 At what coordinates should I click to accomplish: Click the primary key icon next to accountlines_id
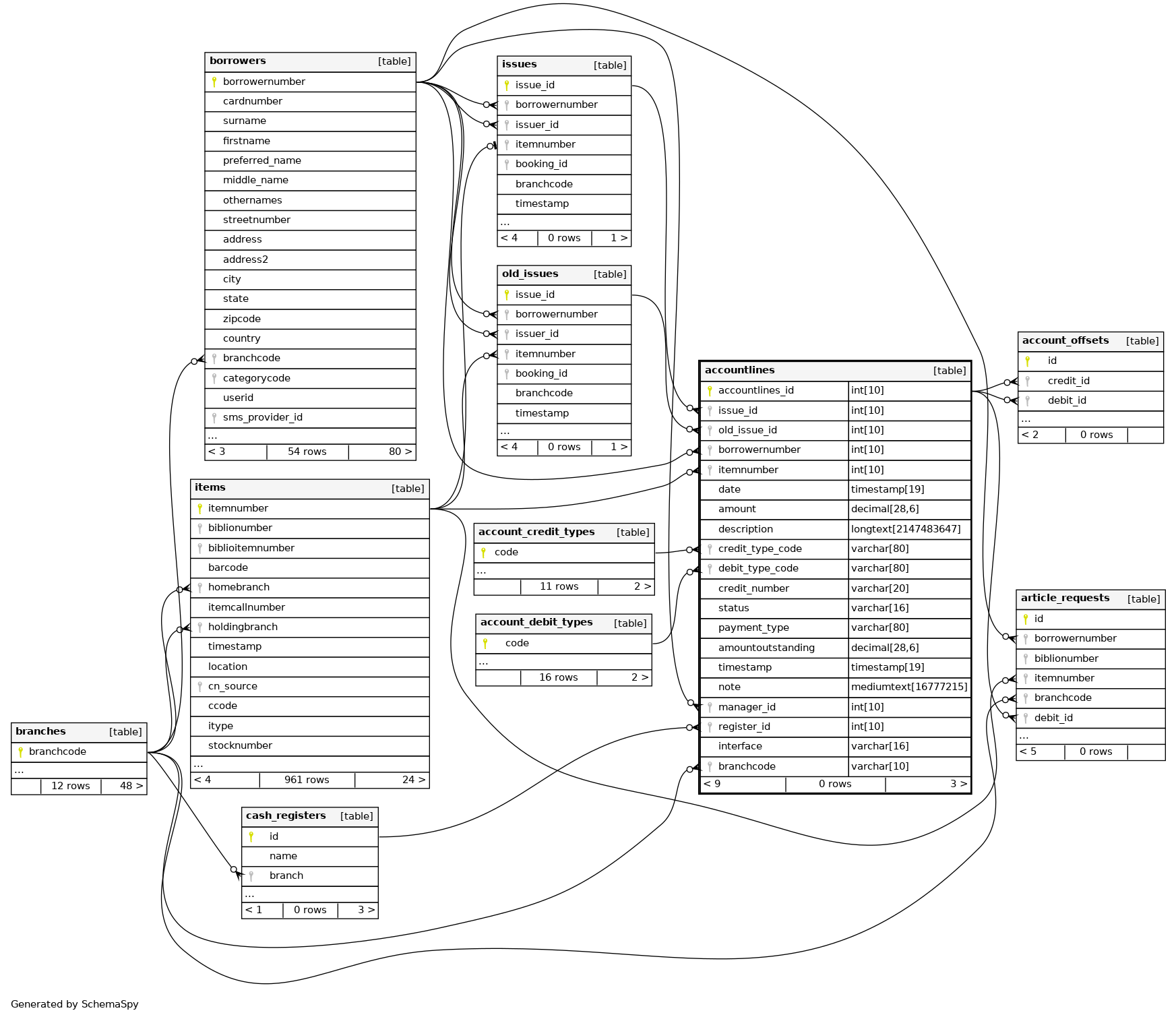pyautogui.click(x=710, y=390)
